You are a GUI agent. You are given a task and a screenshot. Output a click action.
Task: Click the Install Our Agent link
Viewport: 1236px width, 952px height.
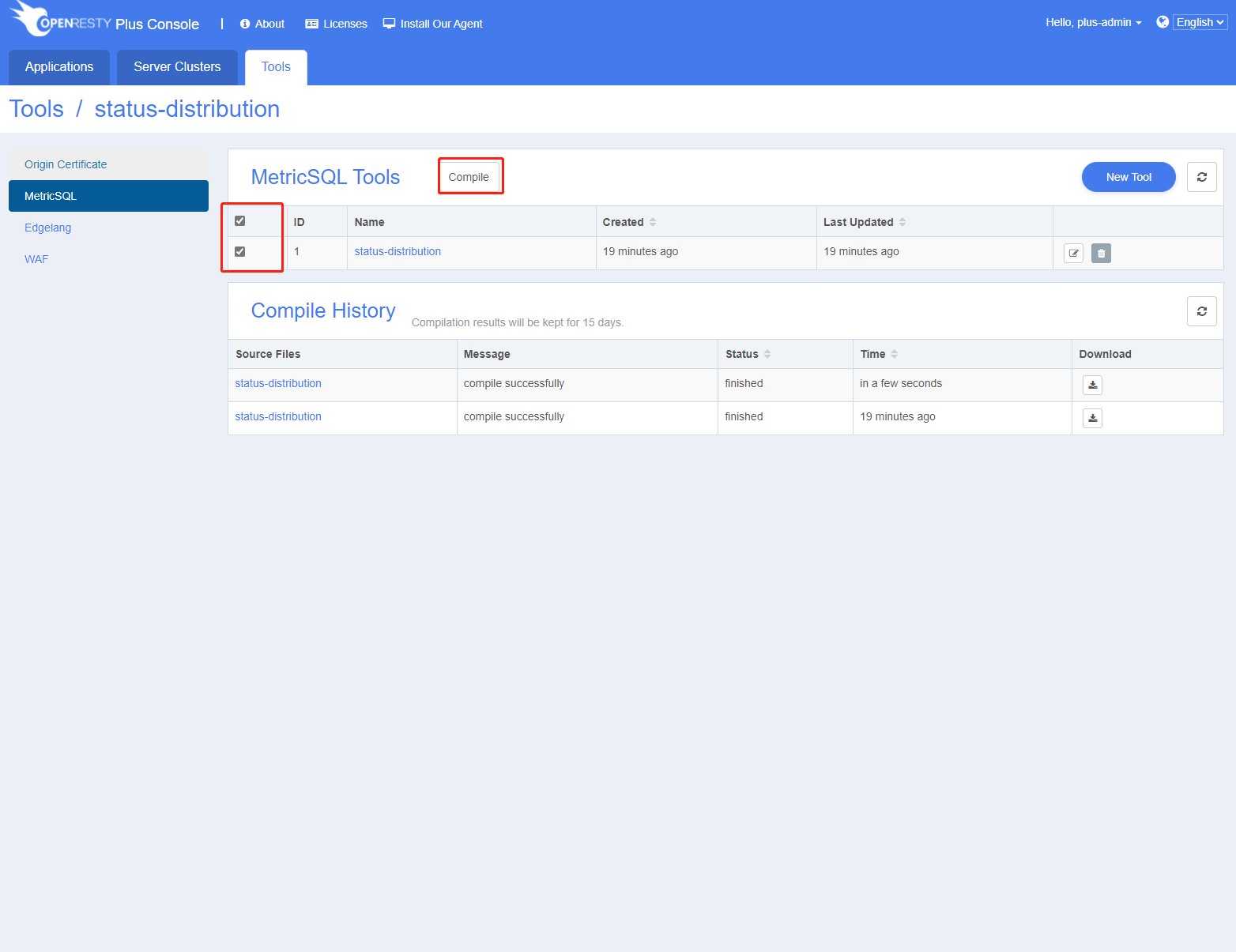tap(432, 24)
